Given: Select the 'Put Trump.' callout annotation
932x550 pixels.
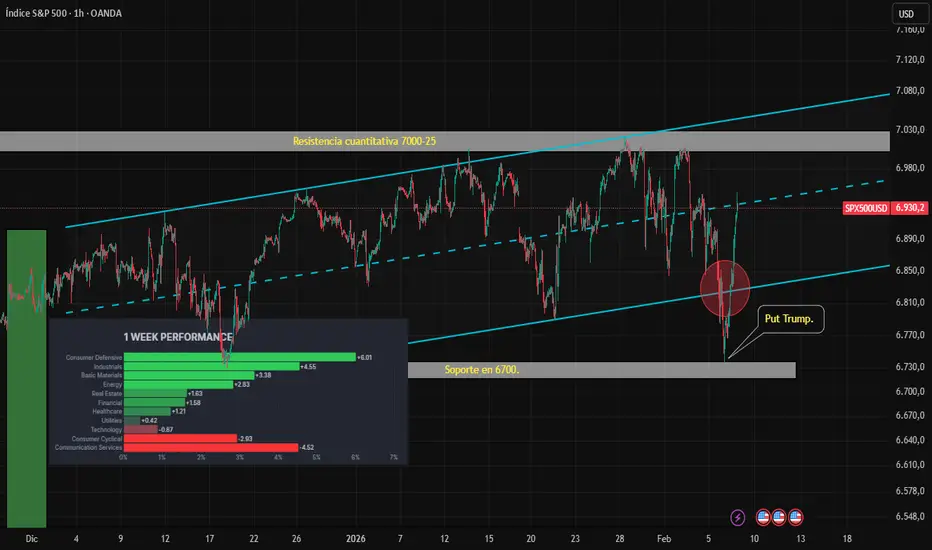Looking at the screenshot, I should tap(789, 319).
